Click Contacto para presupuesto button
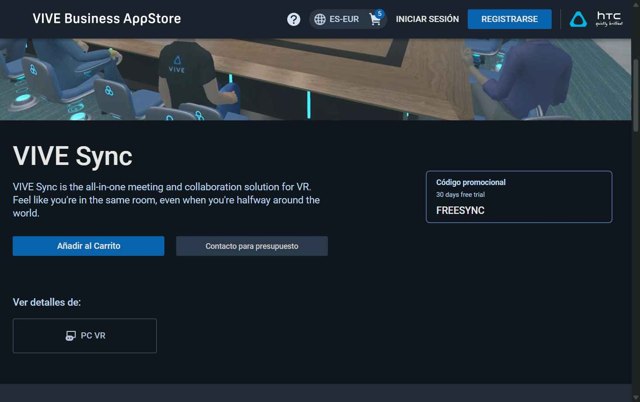 (252, 246)
